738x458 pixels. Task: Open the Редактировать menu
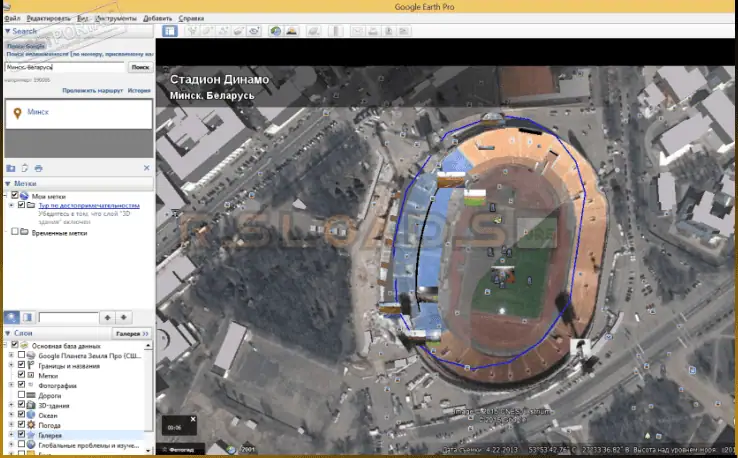point(48,18)
